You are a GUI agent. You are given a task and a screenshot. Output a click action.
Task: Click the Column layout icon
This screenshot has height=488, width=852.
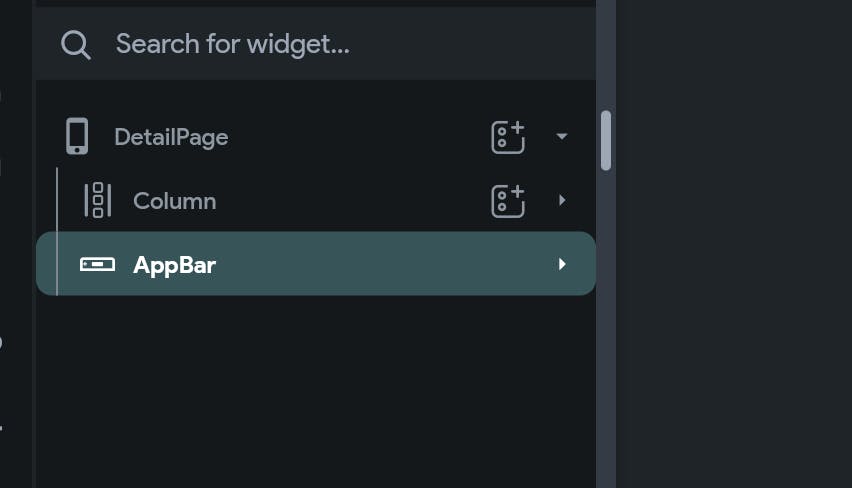[97, 201]
